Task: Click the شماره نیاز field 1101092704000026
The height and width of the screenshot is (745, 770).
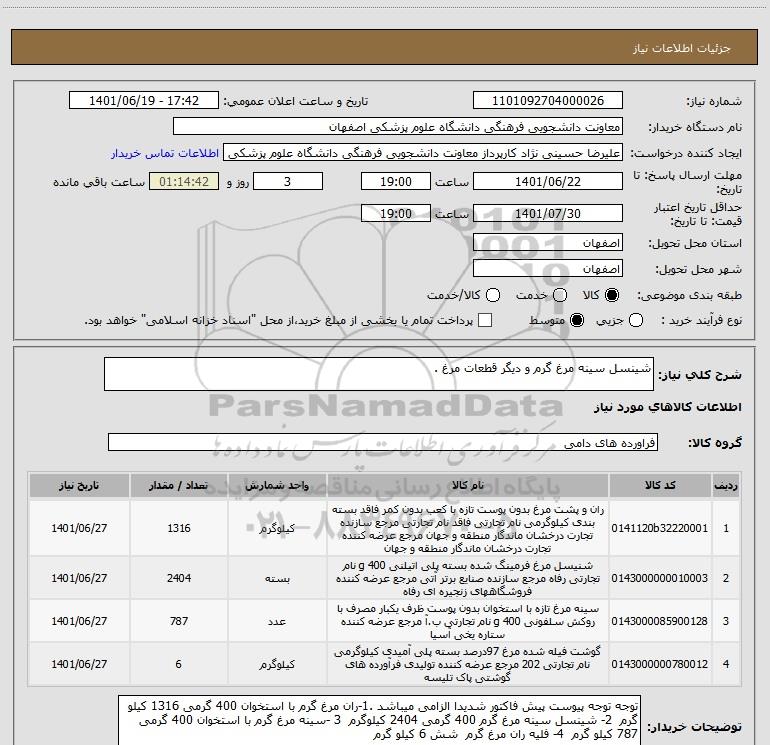Action: pos(548,101)
